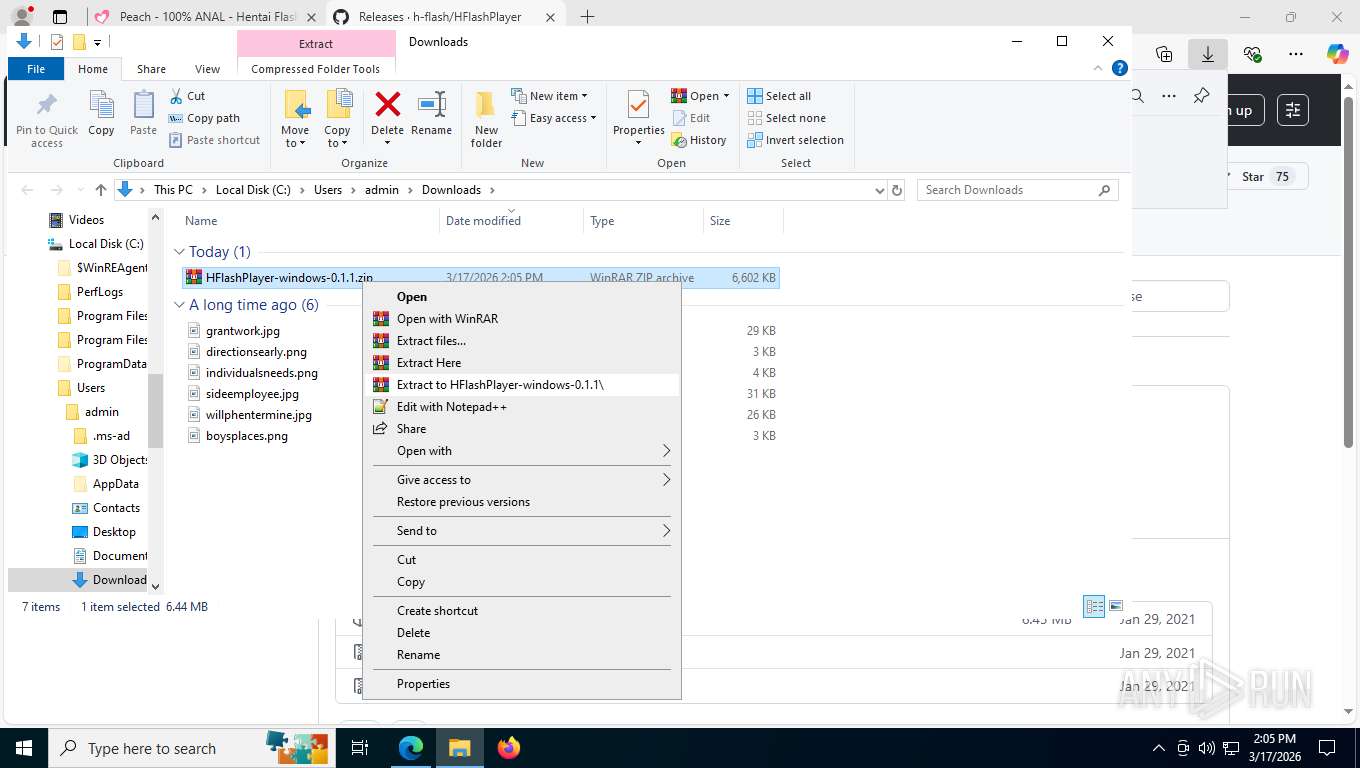Click Delete in the context menu

[x=521, y=633]
